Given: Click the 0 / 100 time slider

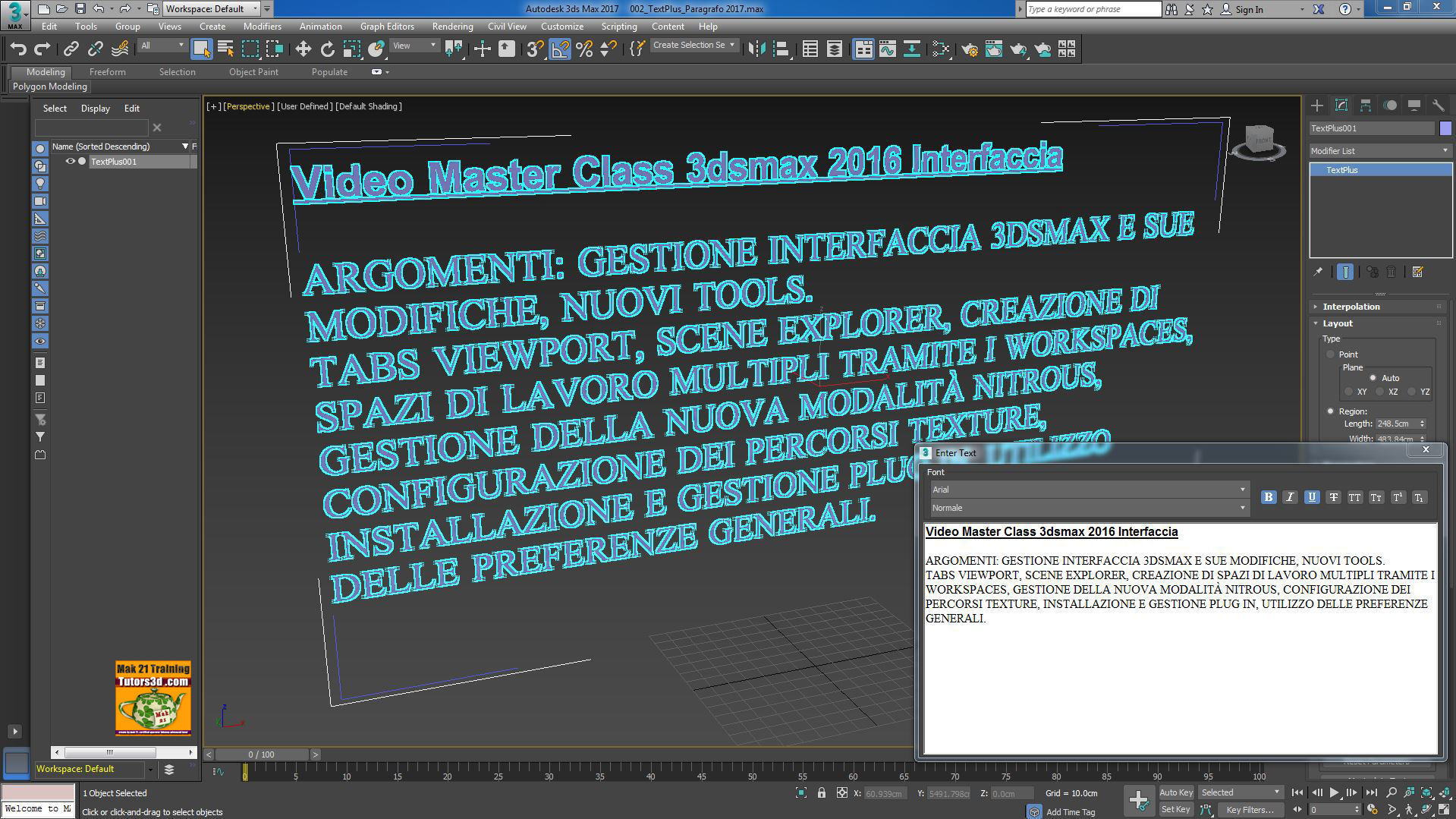Looking at the screenshot, I should (x=262, y=754).
